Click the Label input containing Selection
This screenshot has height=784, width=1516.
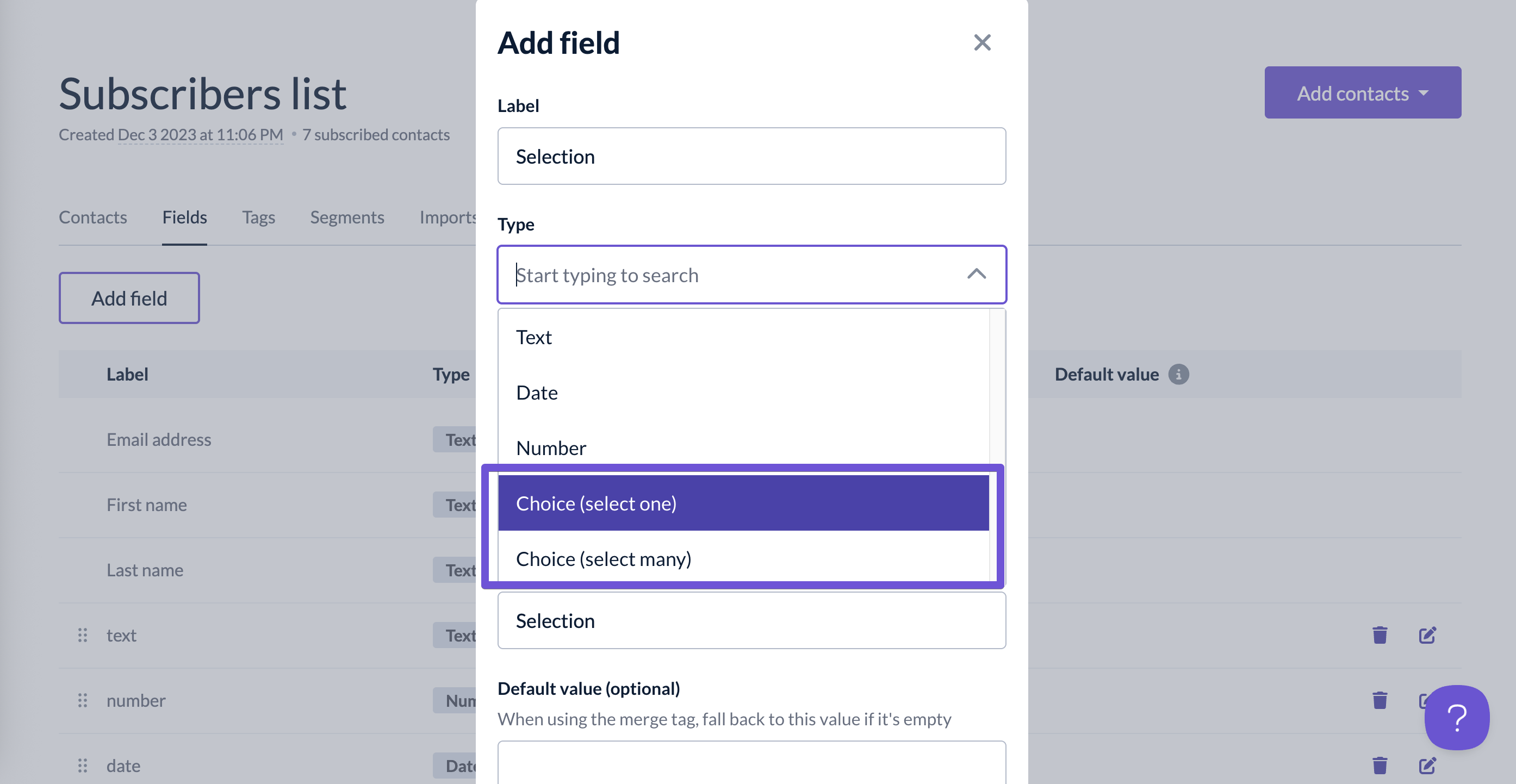coord(751,157)
